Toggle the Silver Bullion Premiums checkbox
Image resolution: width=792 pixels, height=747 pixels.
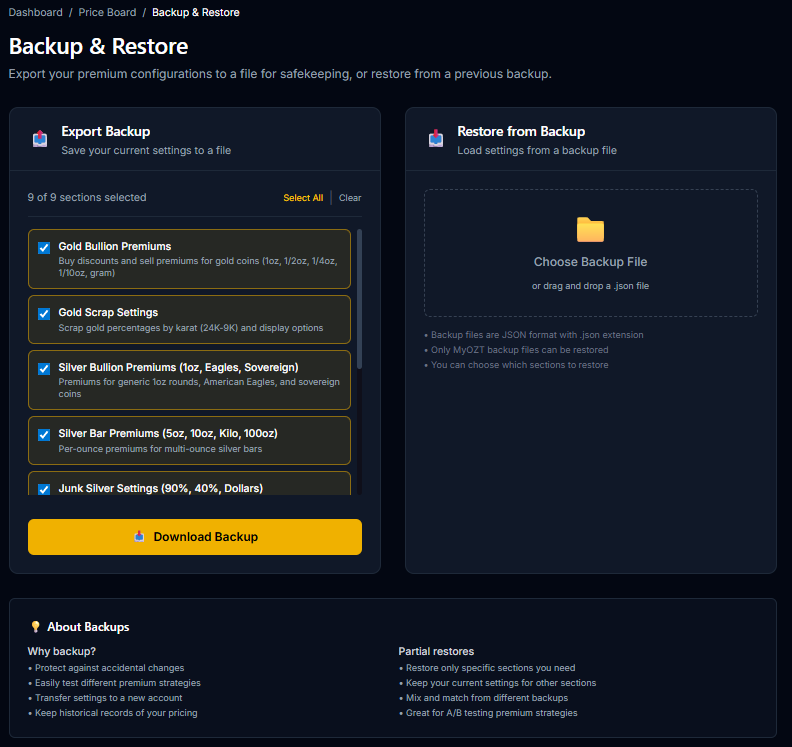(x=44, y=369)
